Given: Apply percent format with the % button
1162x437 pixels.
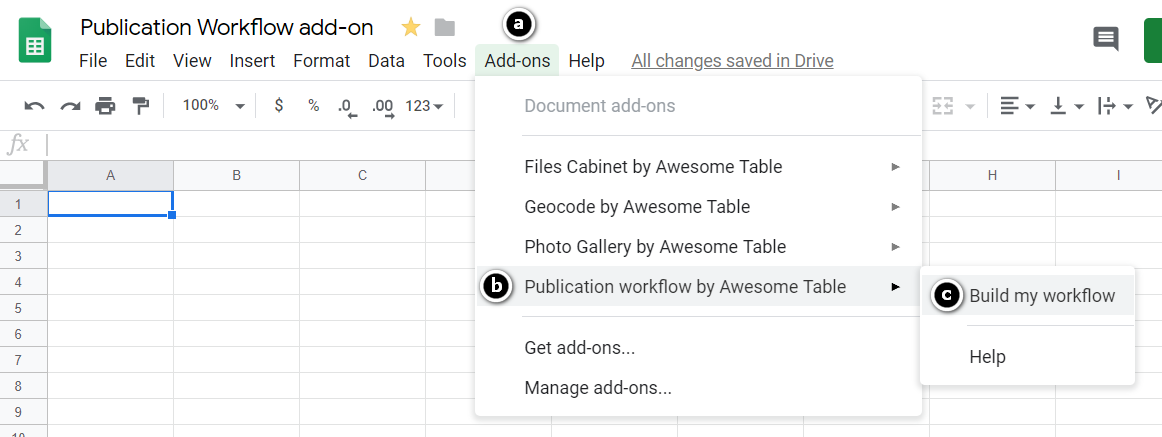Looking at the screenshot, I should (x=313, y=106).
